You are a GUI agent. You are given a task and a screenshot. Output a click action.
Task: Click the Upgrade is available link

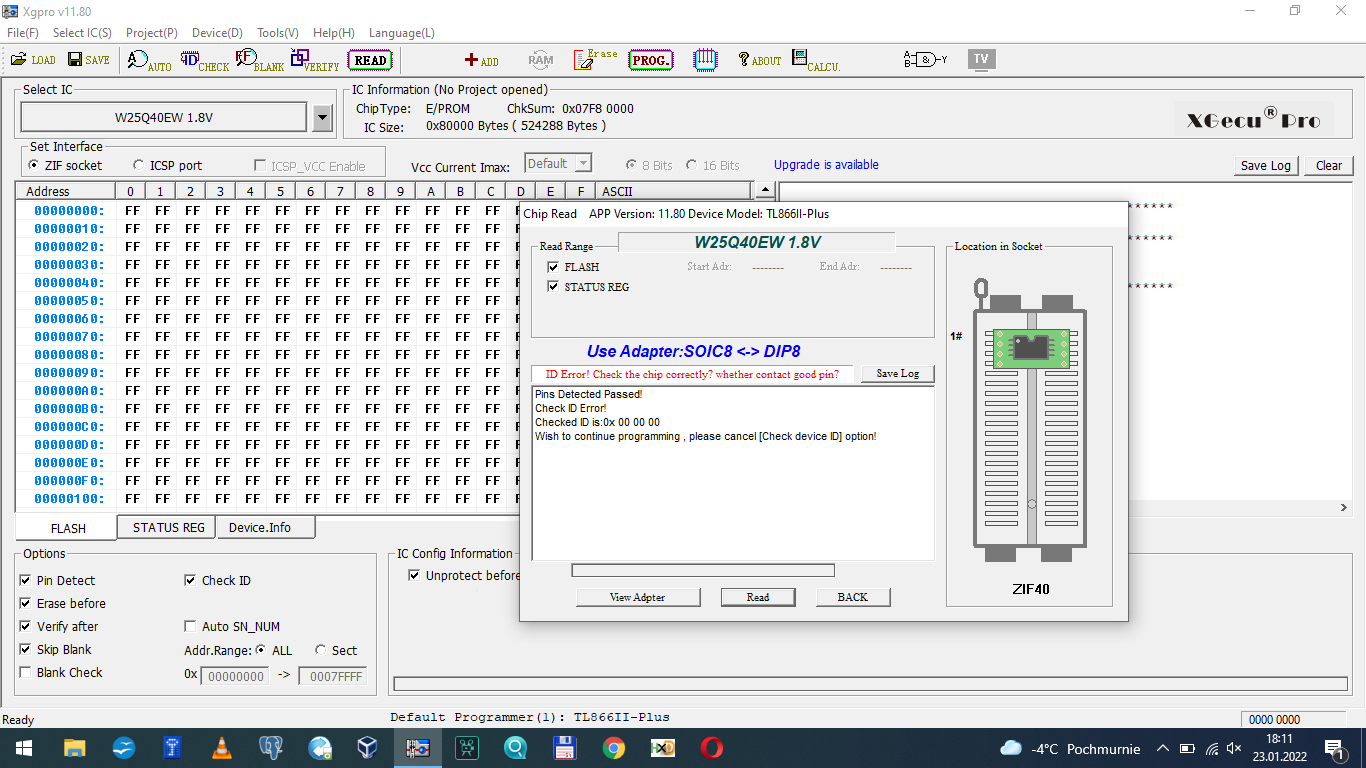coord(826,165)
